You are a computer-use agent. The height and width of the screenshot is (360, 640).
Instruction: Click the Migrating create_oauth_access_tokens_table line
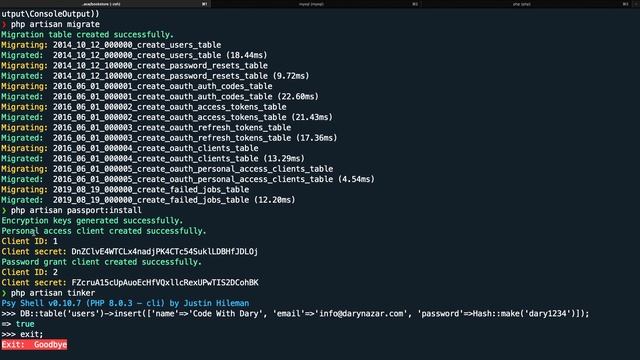click(x=144, y=107)
